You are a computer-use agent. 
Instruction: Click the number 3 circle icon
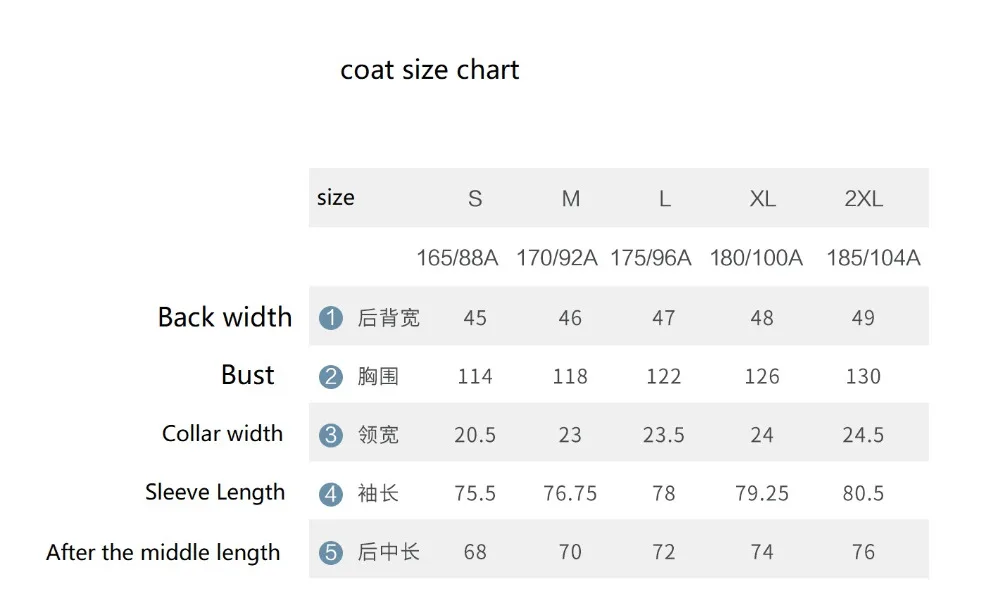coord(331,435)
